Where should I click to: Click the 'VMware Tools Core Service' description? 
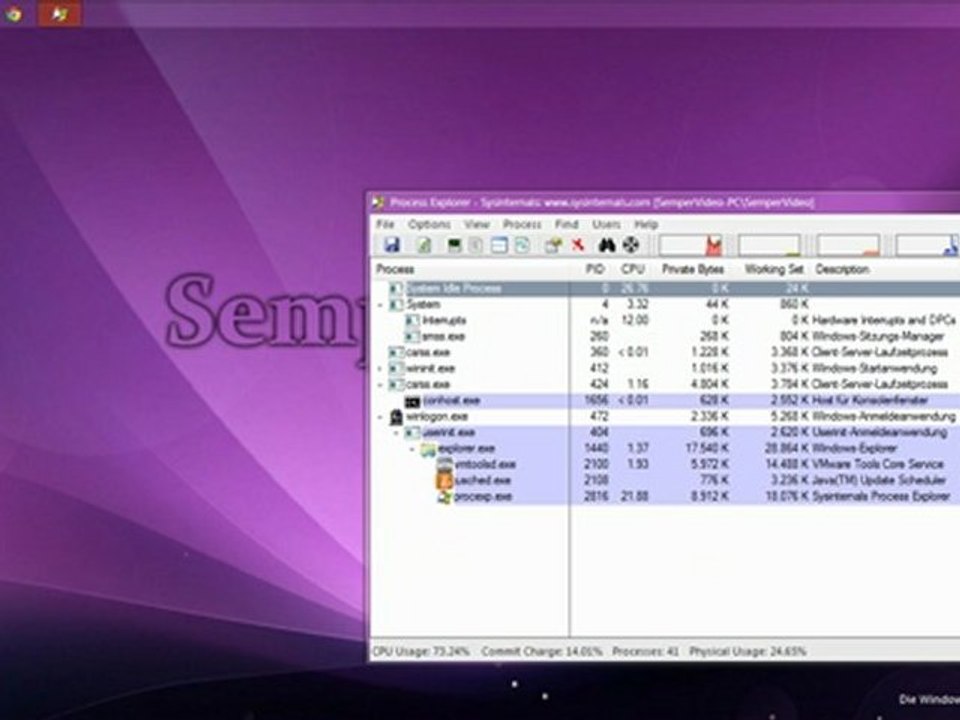[877, 465]
